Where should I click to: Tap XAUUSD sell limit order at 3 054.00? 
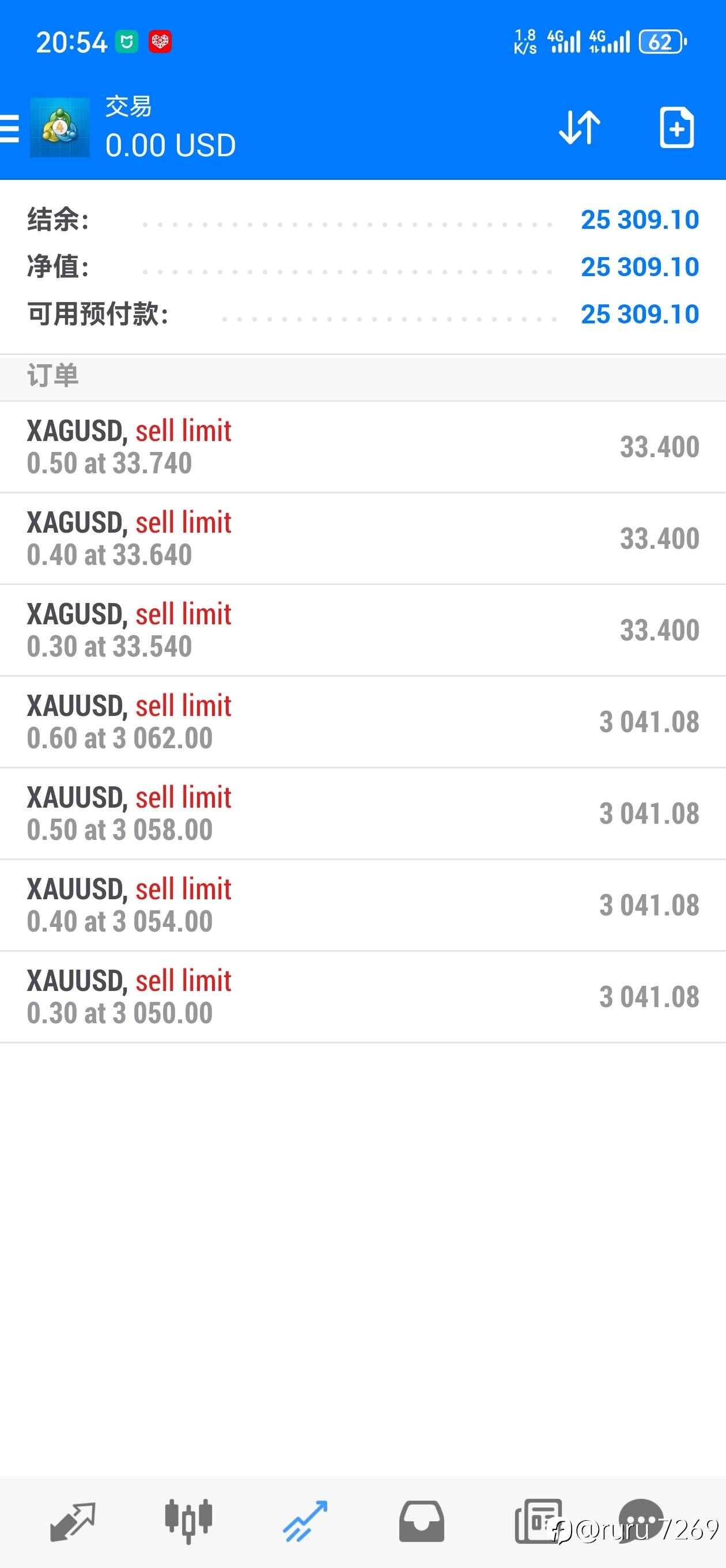pyautogui.click(x=362, y=905)
